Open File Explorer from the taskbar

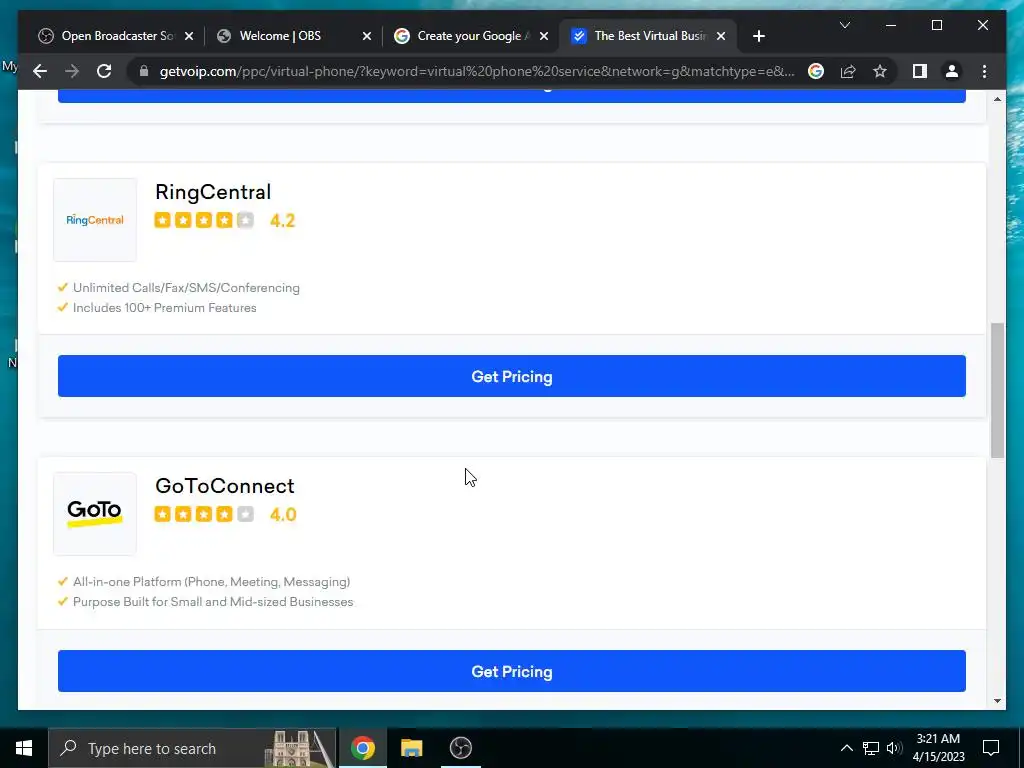click(411, 748)
